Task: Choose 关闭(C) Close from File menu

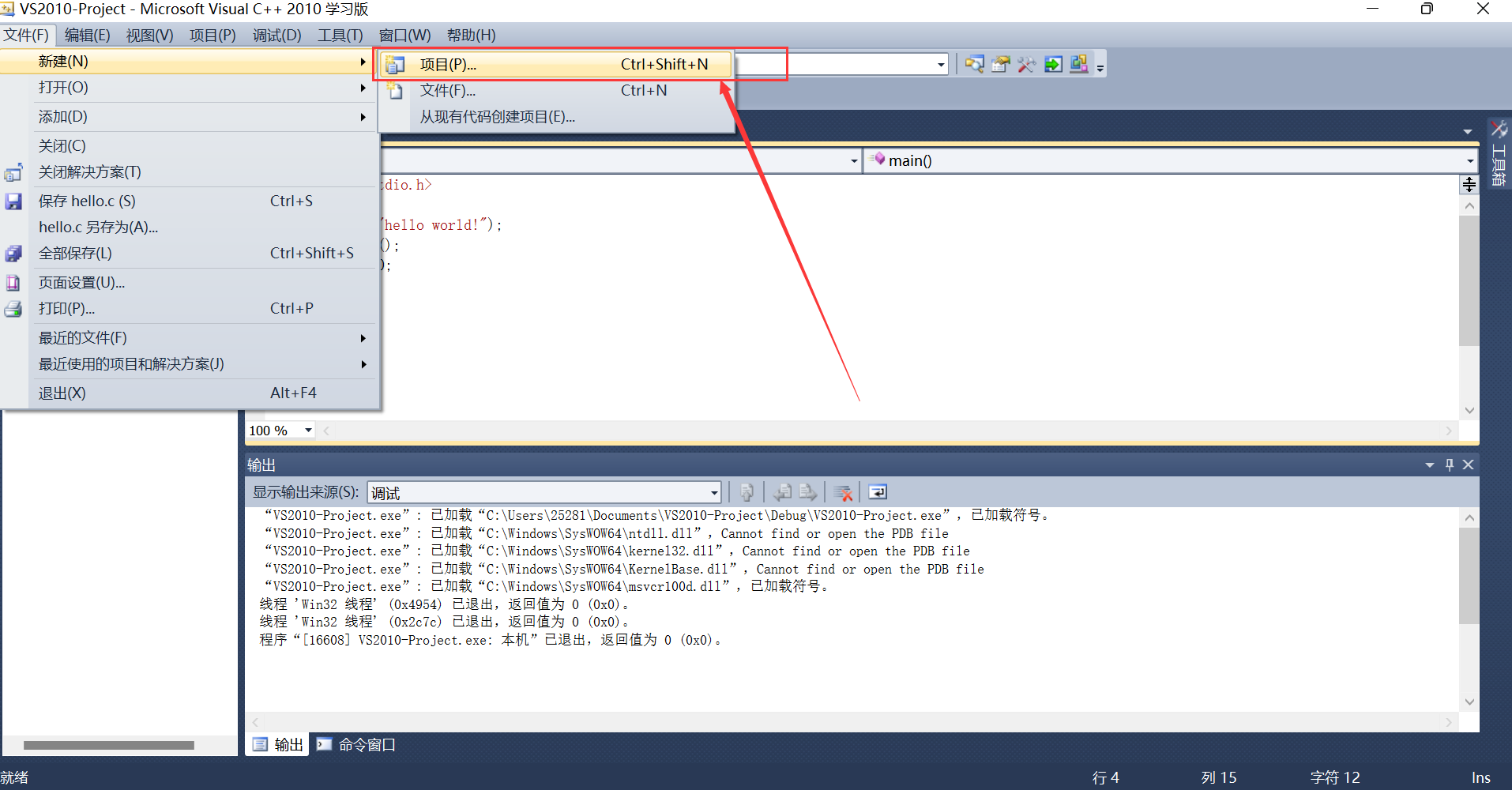Action: point(188,146)
